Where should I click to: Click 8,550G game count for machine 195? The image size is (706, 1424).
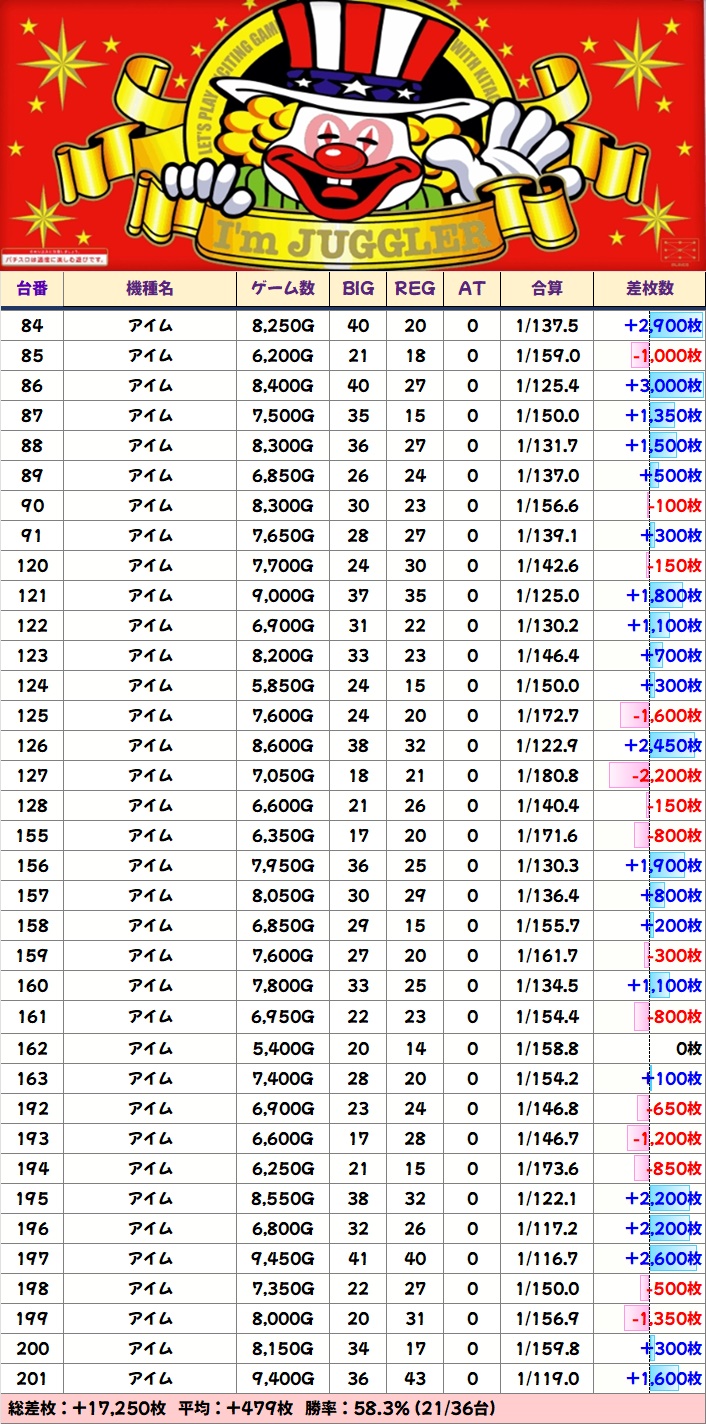(284, 1199)
